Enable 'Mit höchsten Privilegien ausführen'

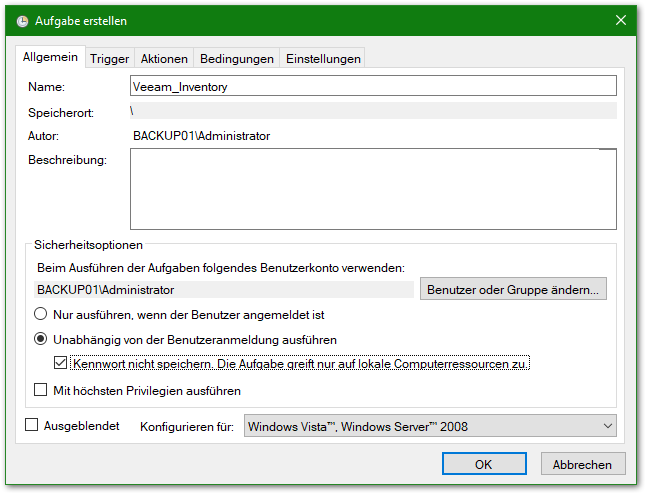click(42, 390)
